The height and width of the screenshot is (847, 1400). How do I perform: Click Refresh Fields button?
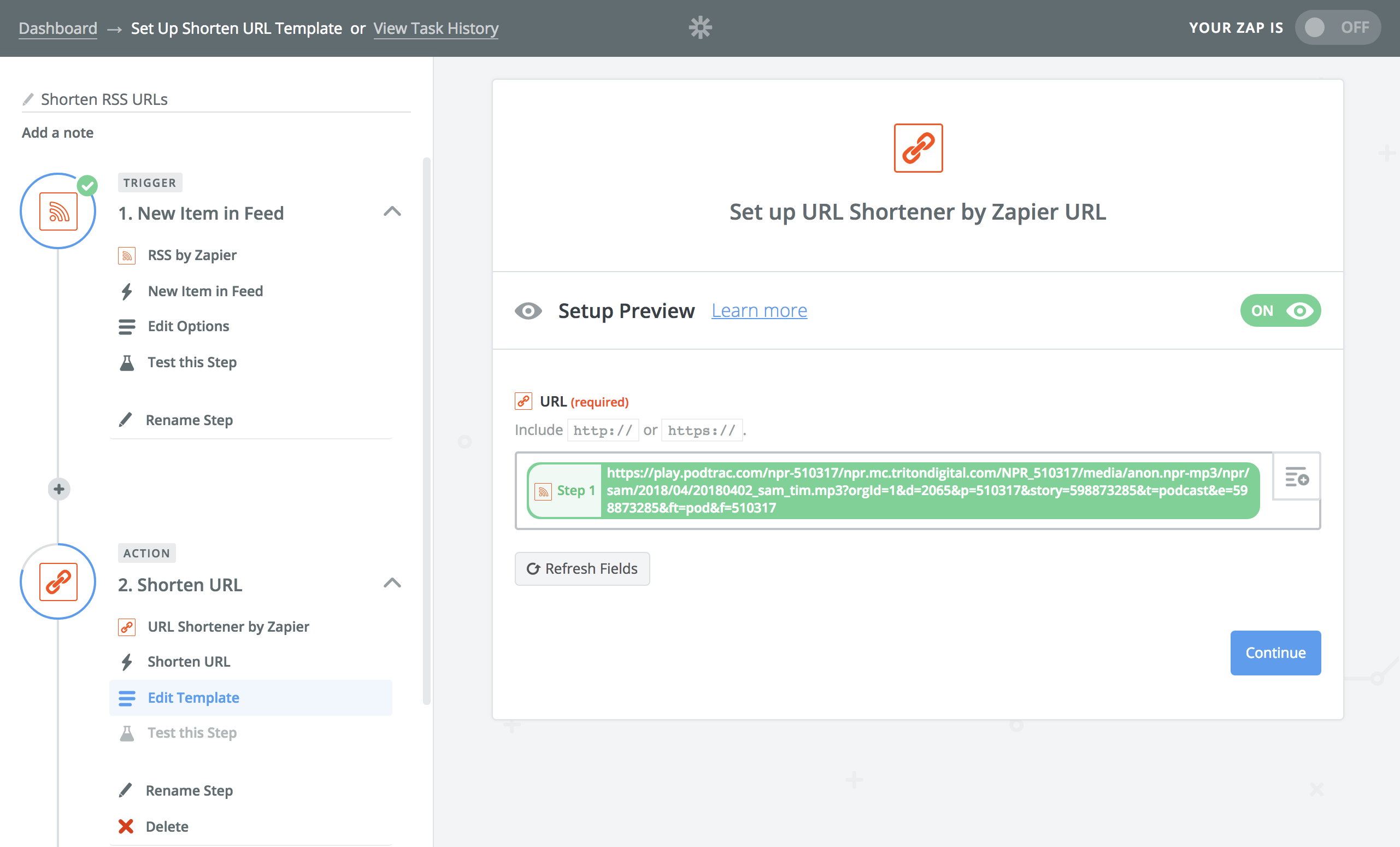[x=582, y=569]
